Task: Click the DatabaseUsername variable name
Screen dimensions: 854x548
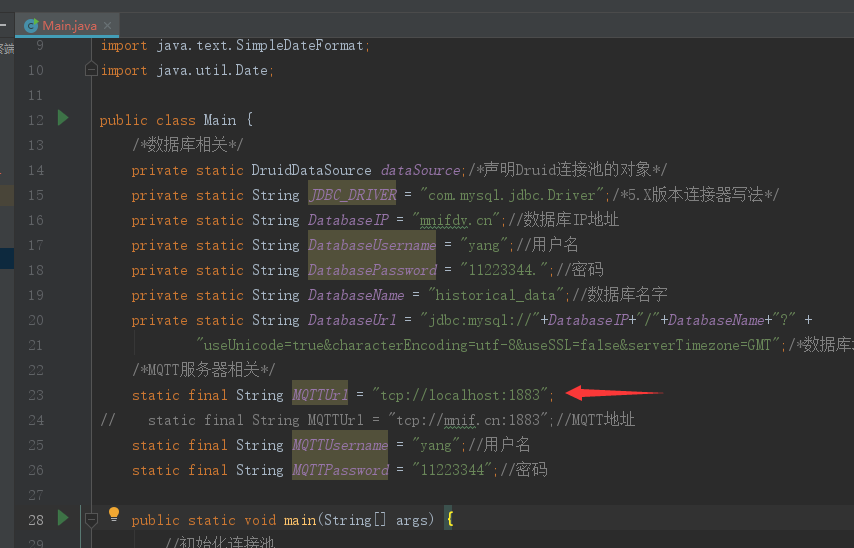Action: 372,245
